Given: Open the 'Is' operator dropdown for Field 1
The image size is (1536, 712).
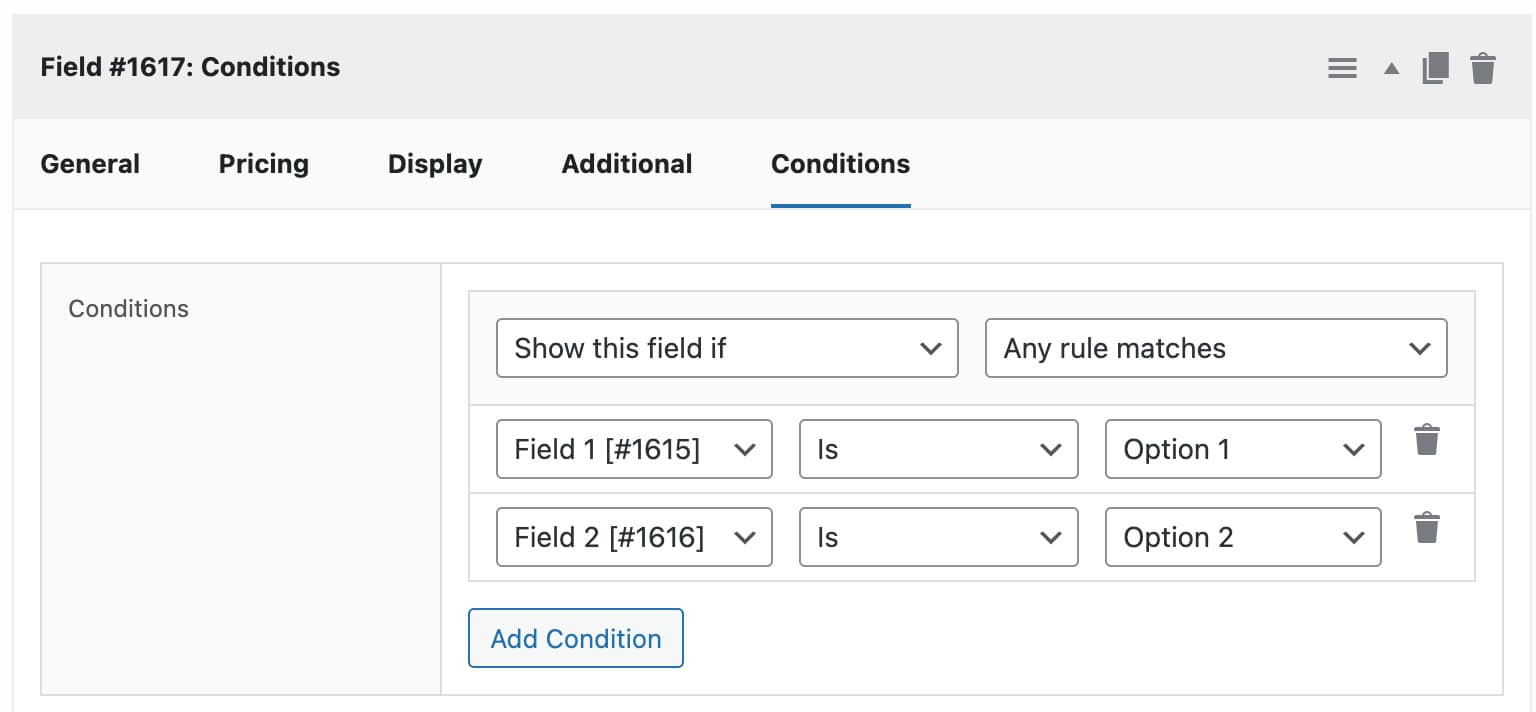Looking at the screenshot, I should click(x=938, y=449).
